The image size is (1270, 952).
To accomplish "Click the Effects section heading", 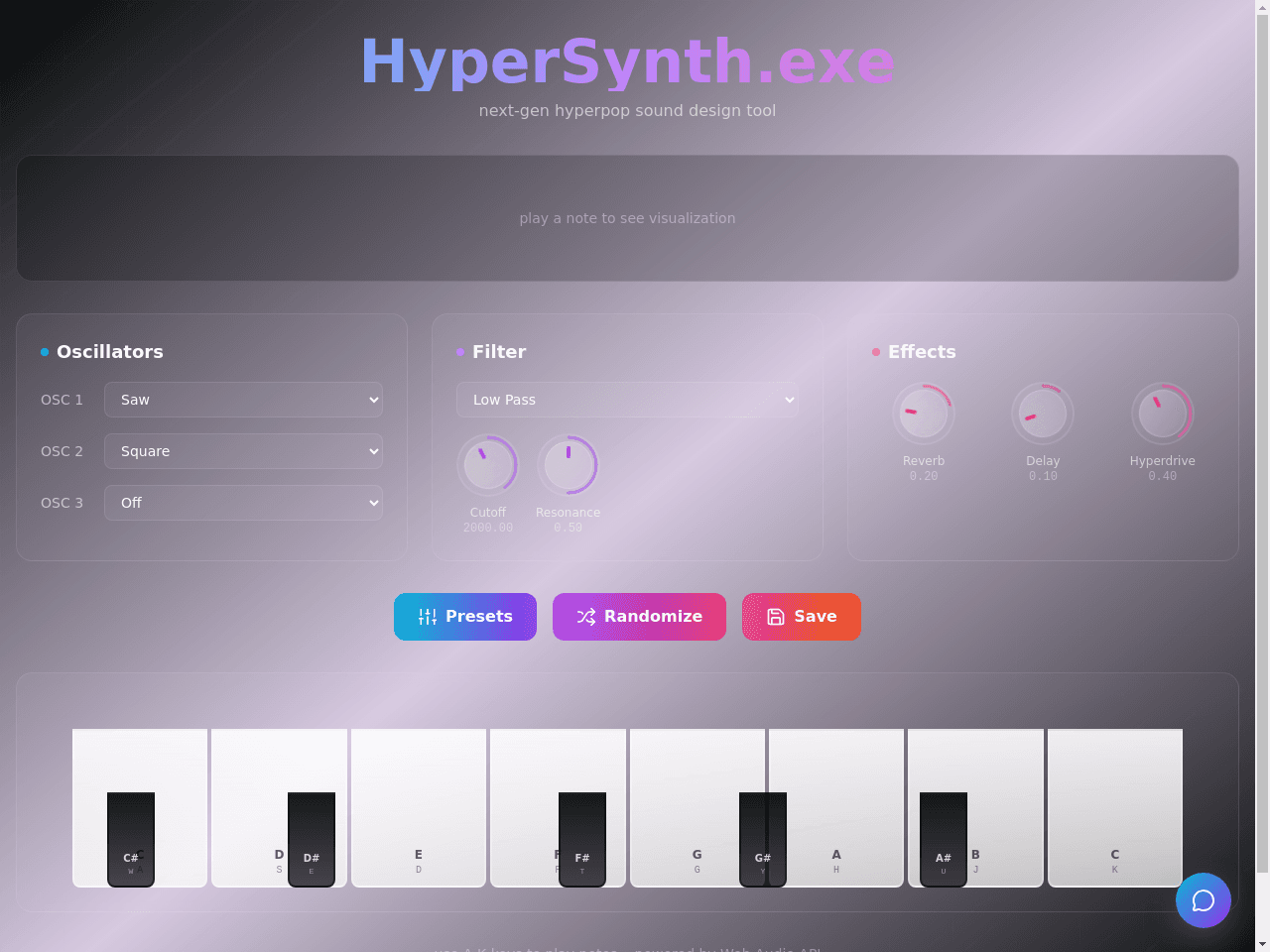I will (922, 352).
